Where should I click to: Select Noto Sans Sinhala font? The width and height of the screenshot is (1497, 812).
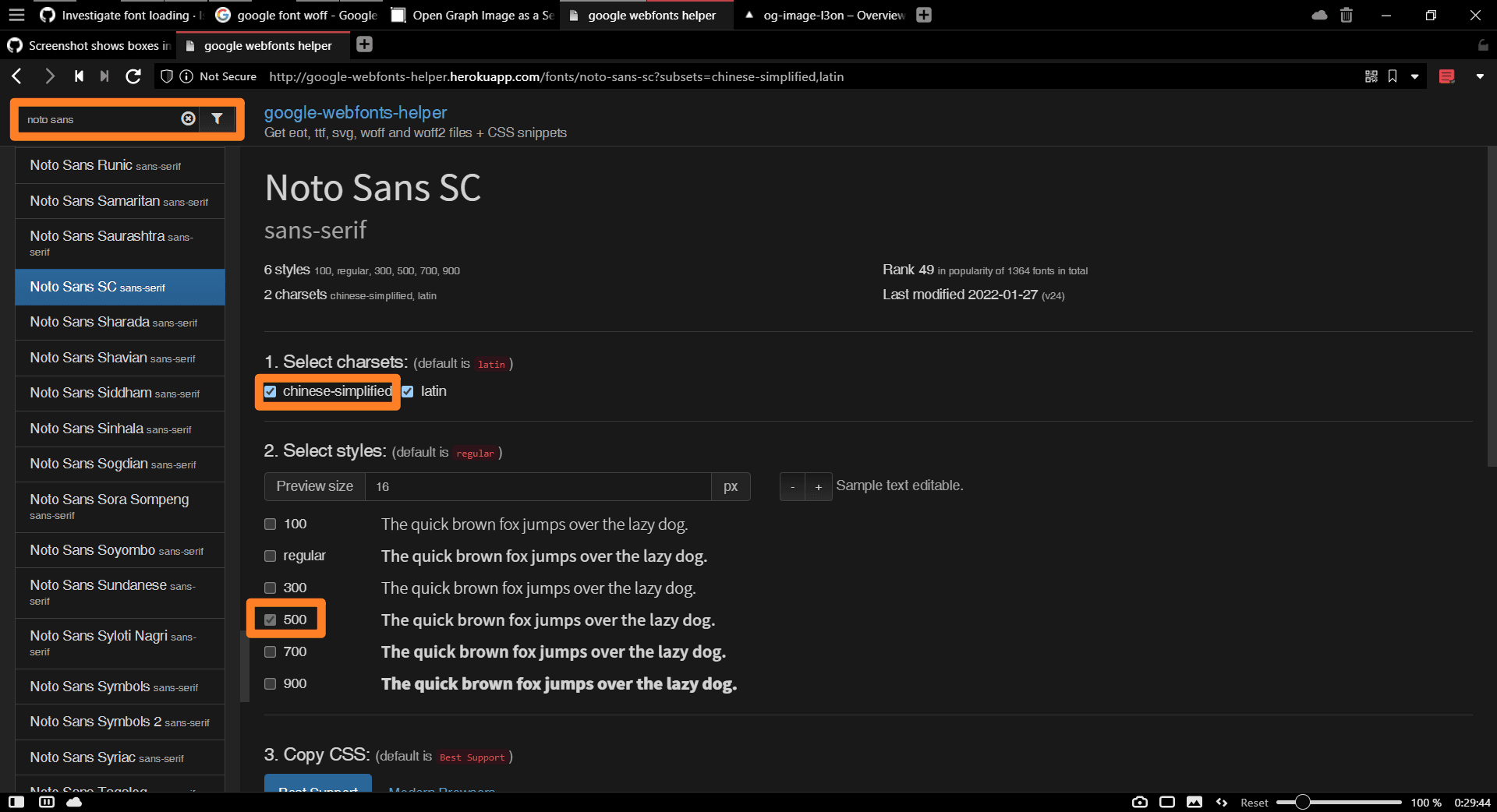pyautogui.click(x=120, y=429)
